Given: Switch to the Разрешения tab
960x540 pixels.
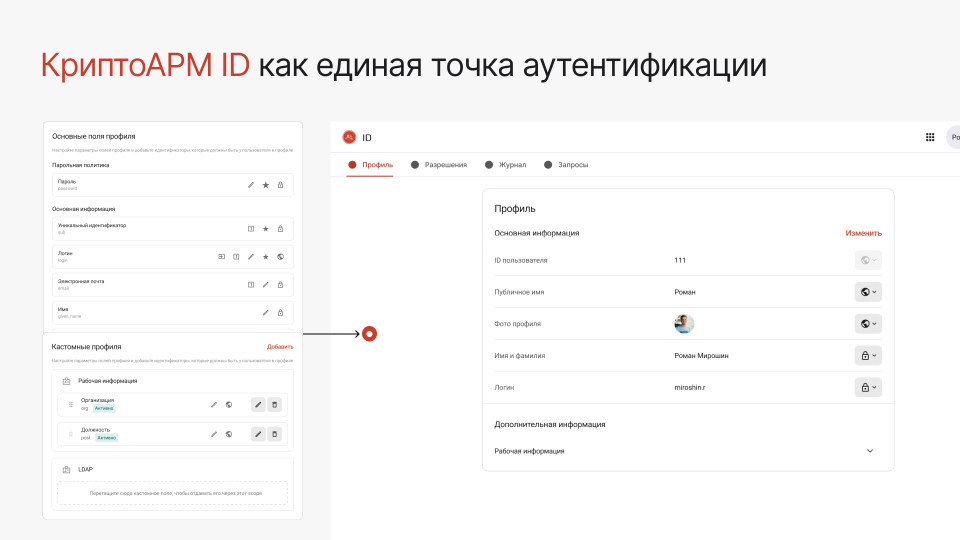Looking at the screenshot, I should click(x=439, y=165).
